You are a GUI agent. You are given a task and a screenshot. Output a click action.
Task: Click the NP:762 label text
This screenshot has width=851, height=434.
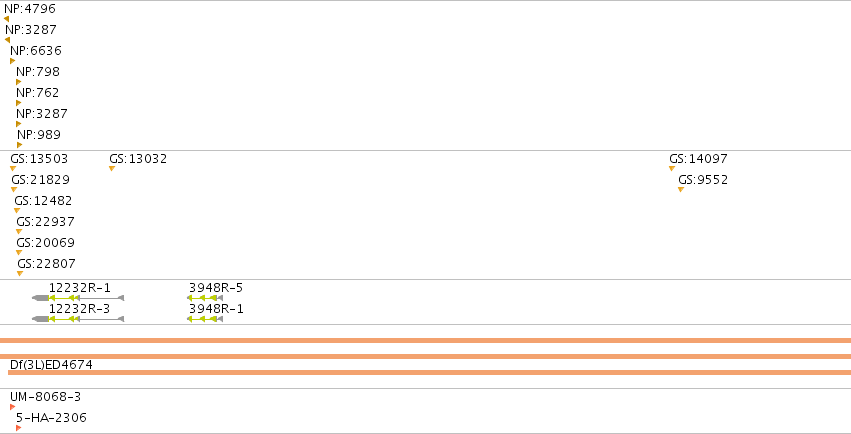pos(37,93)
